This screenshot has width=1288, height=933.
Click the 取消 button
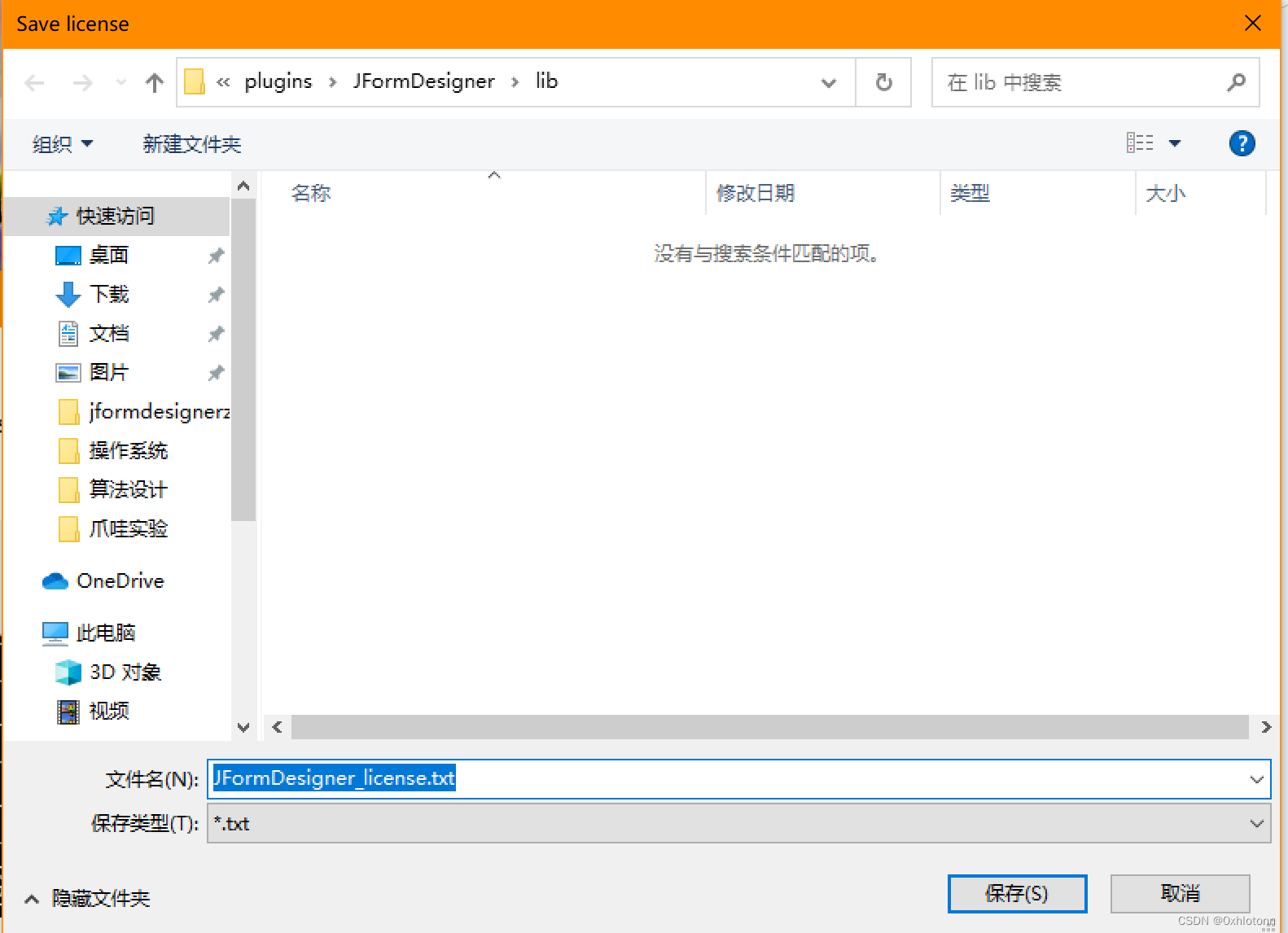point(1180,894)
